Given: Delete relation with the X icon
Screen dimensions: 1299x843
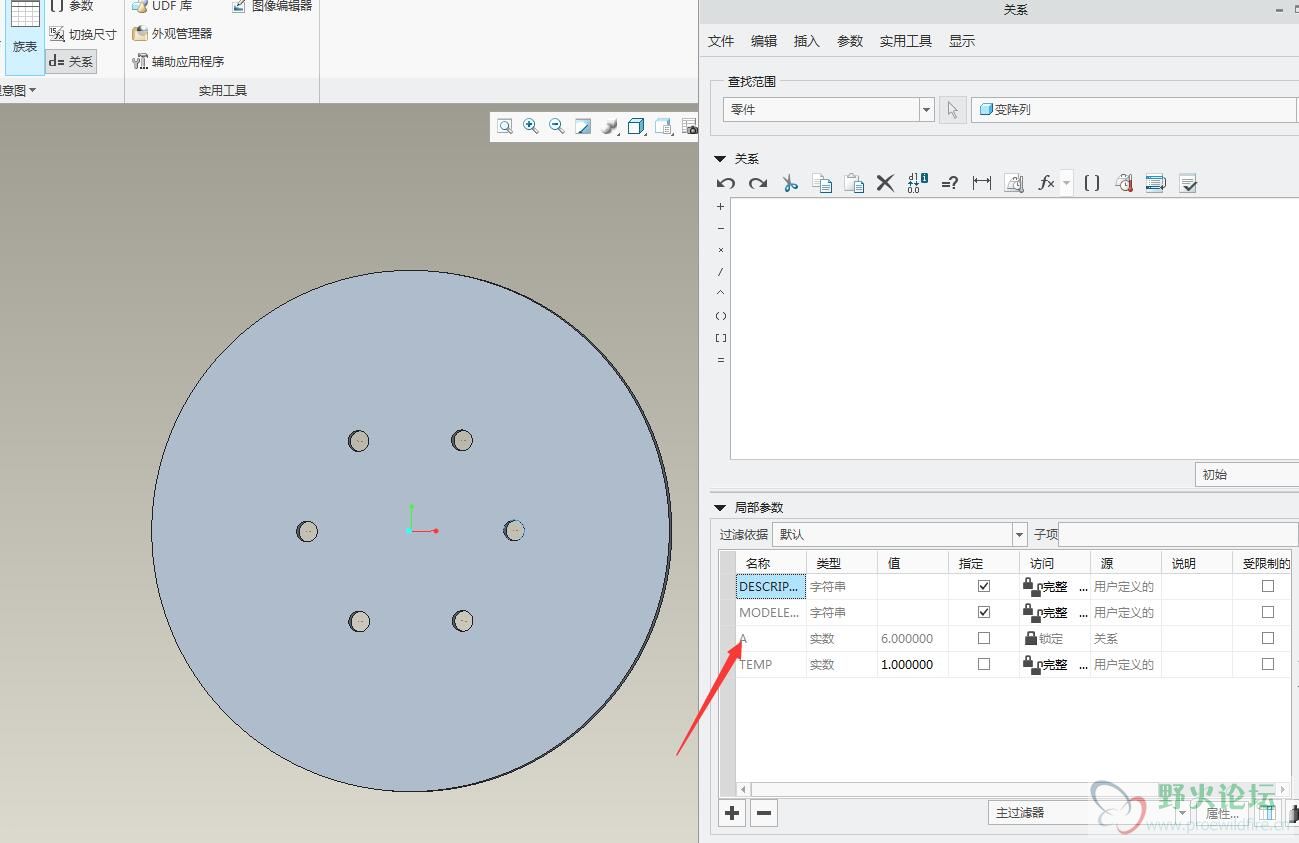Looking at the screenshot, I should (x=885, y=183).
